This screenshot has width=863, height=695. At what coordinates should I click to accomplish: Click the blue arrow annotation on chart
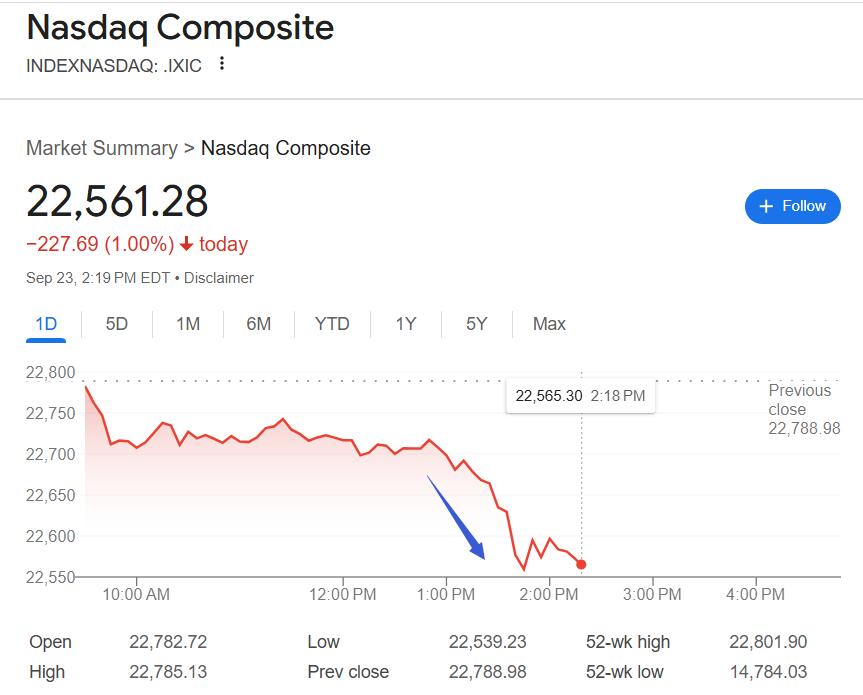click(456, 517)
